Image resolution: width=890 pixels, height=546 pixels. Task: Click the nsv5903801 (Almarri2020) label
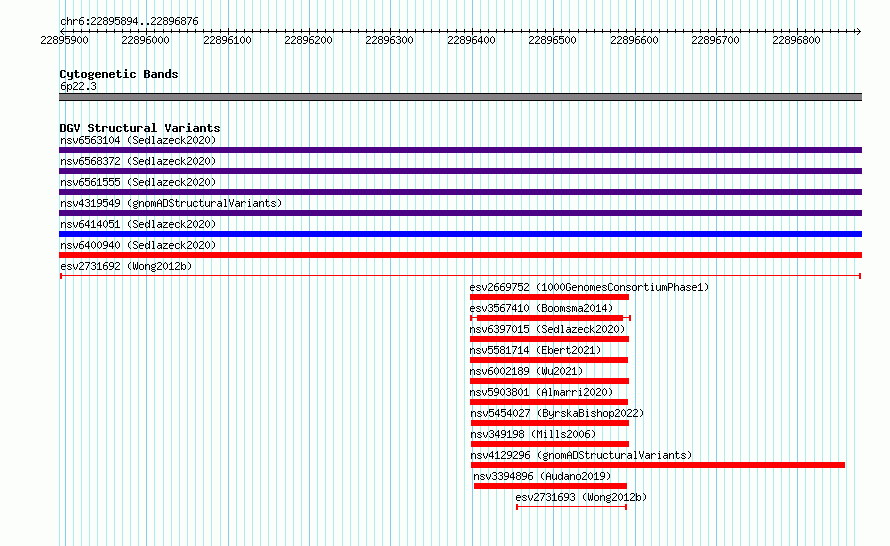coord(541,392)
